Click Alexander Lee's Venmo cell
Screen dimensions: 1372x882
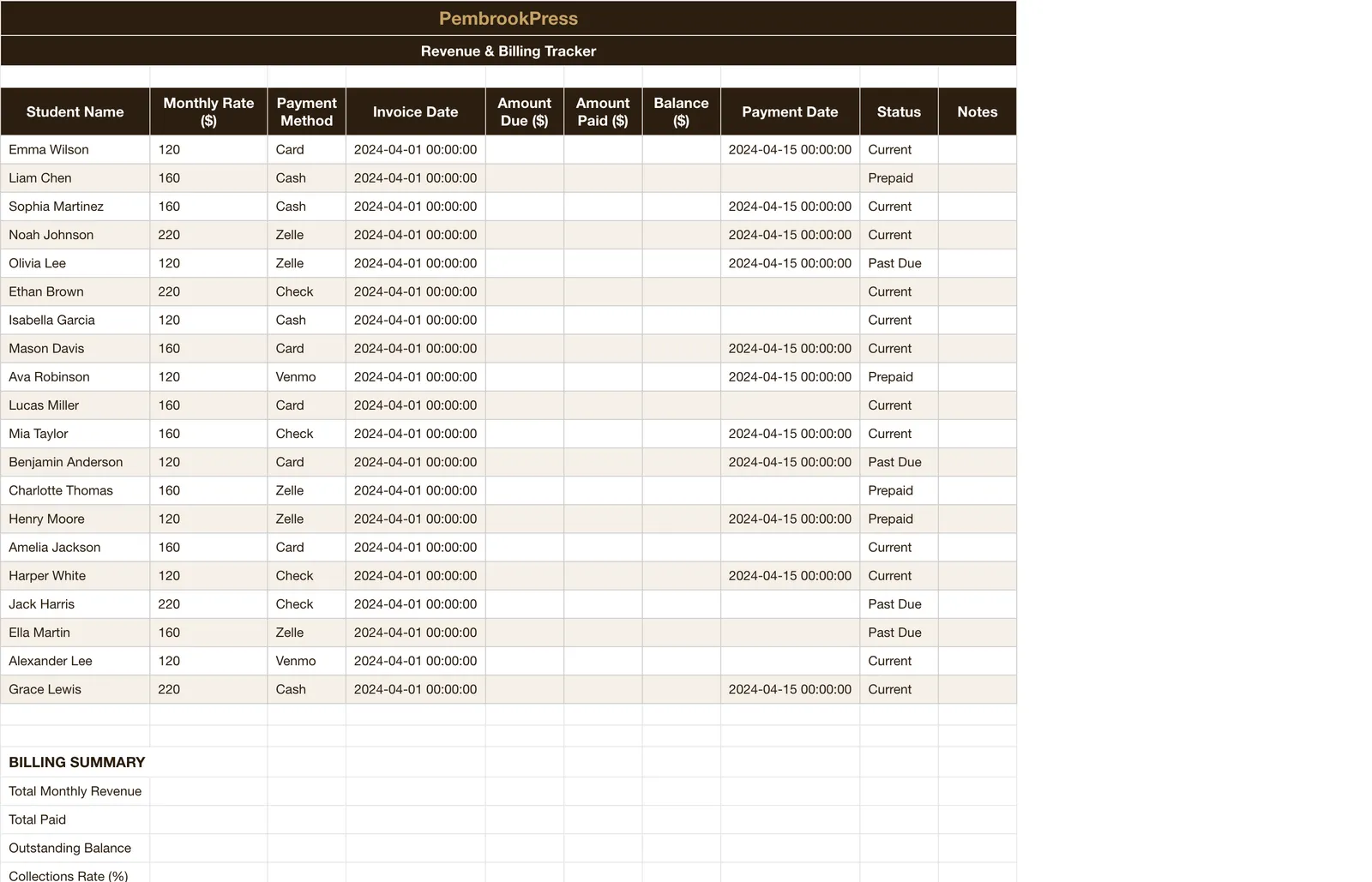(x=306, y=660)
